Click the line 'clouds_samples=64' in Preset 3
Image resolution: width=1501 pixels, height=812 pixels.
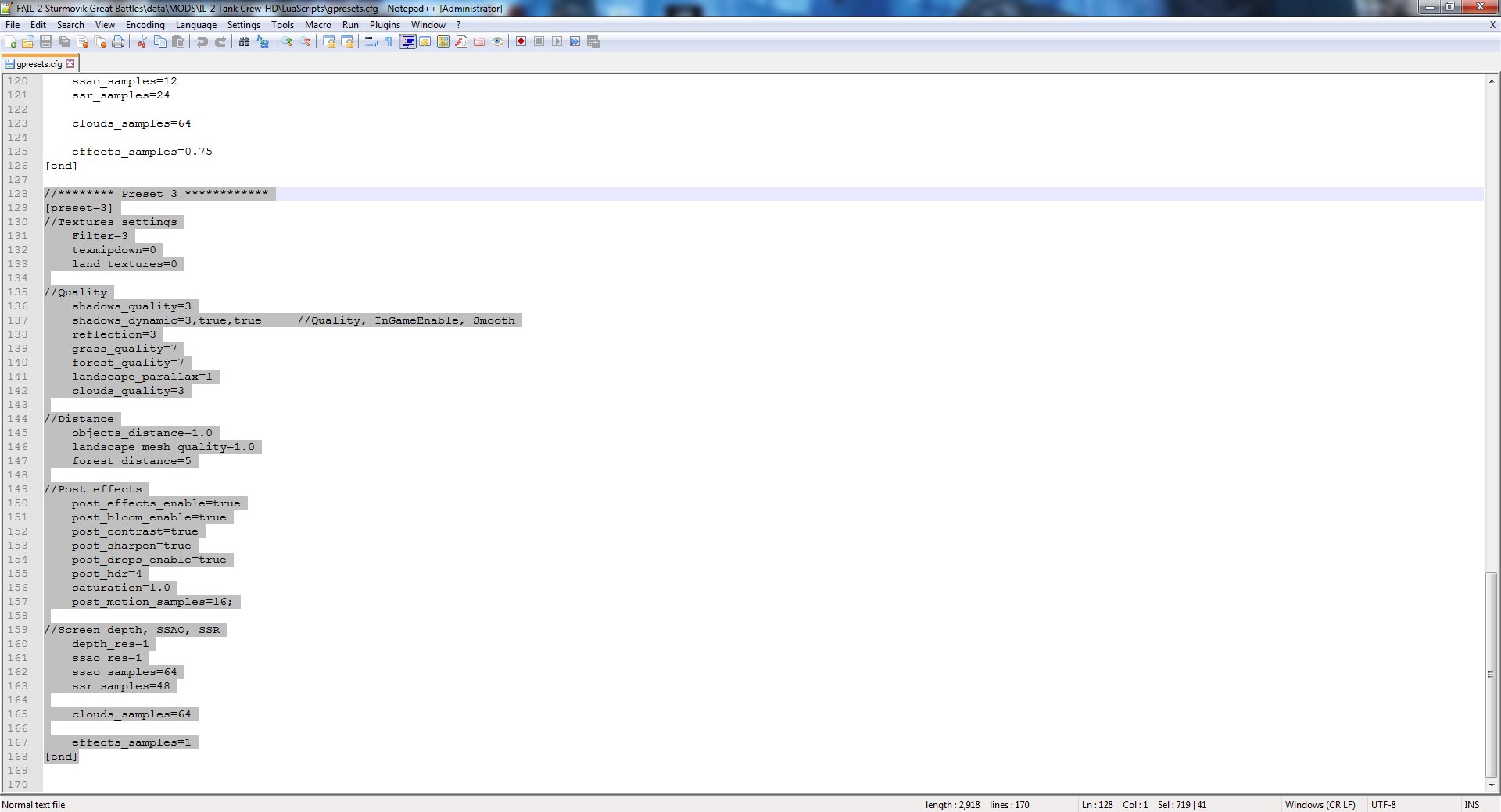coord(131,714)
